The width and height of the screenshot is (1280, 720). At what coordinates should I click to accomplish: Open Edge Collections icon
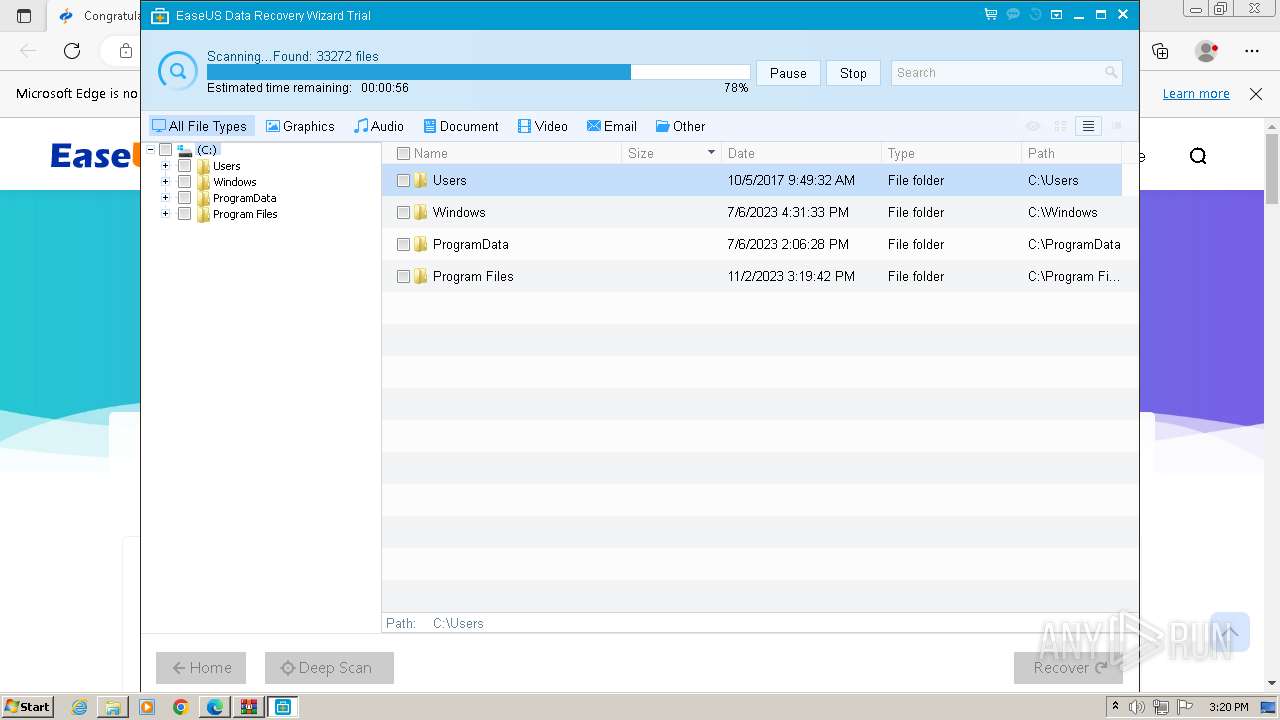pyautogui.click(x=1160, y=51)
